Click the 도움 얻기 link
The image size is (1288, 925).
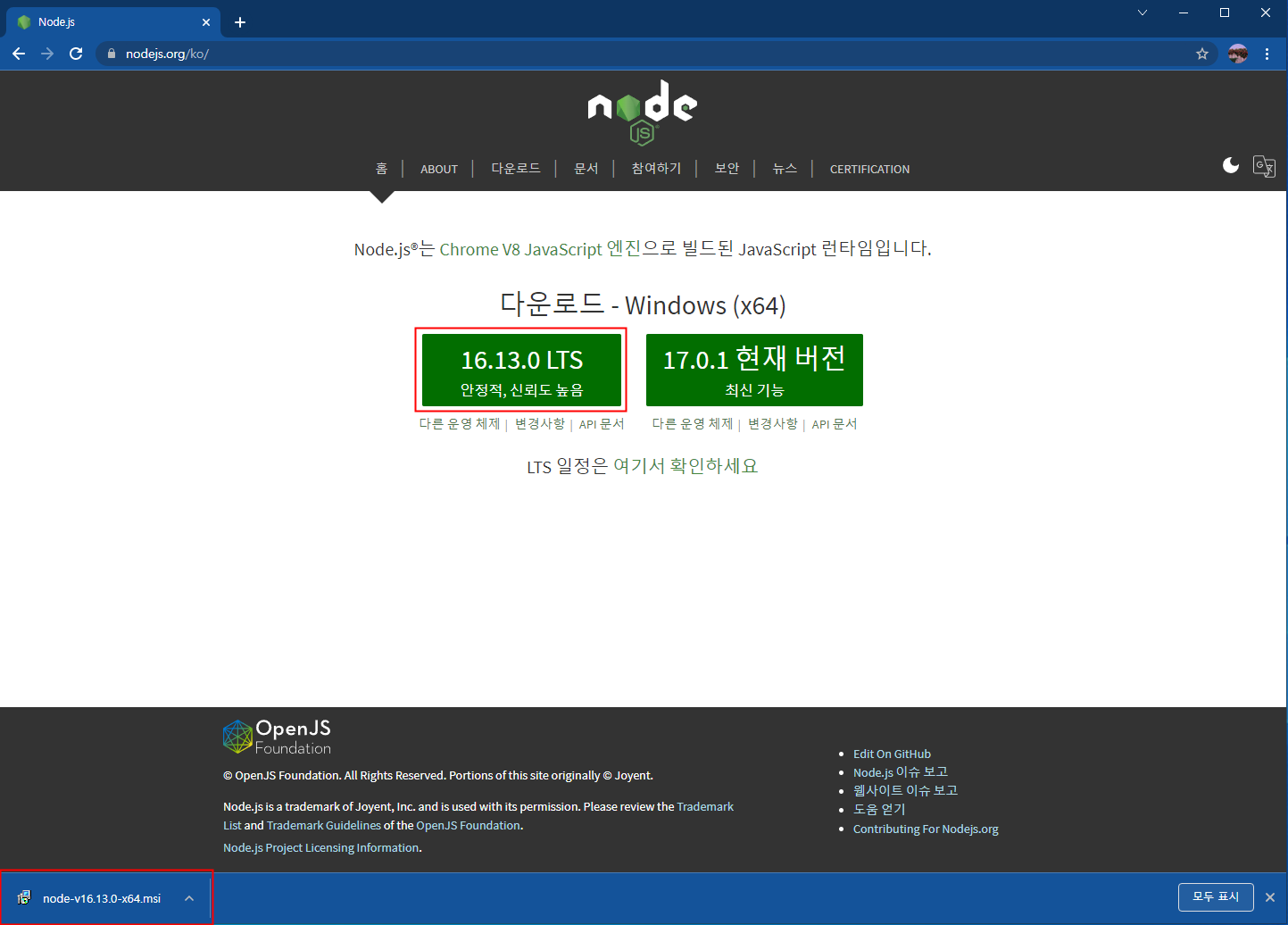[879, 809]
